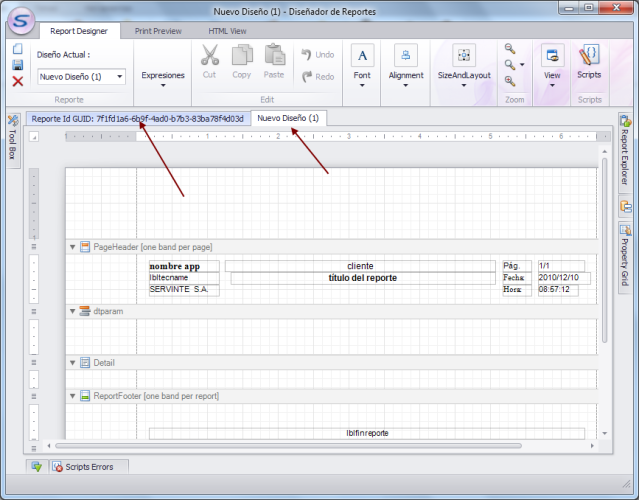This screenshot has width=639, height=500.
Task: Click the top zoom magnifier icon
Action: click(x=510, y=49)
